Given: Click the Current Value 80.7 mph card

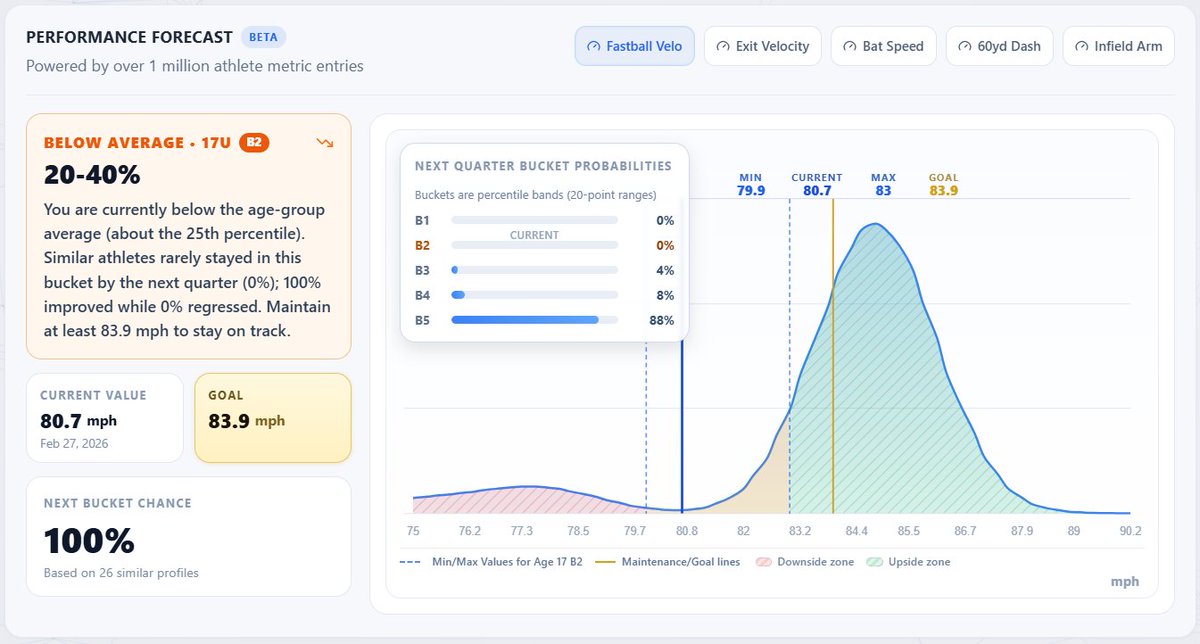Looking at the screenshot, I should [x=105, y=418].
